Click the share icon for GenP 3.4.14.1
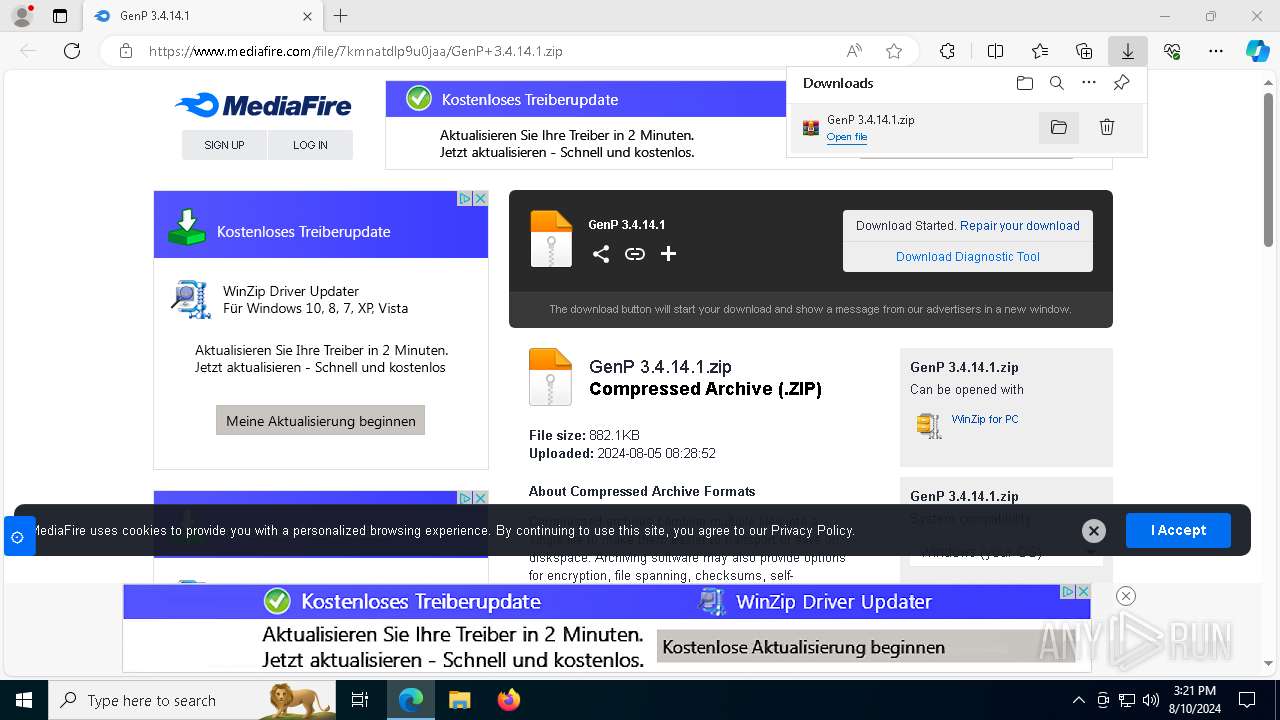 click(x=601, y=254)
